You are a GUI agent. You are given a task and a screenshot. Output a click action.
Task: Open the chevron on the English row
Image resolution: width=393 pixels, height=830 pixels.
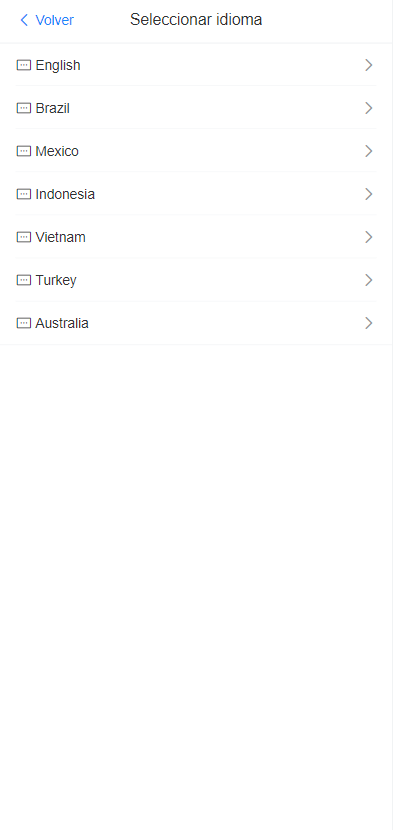click(x=369, y=65)
